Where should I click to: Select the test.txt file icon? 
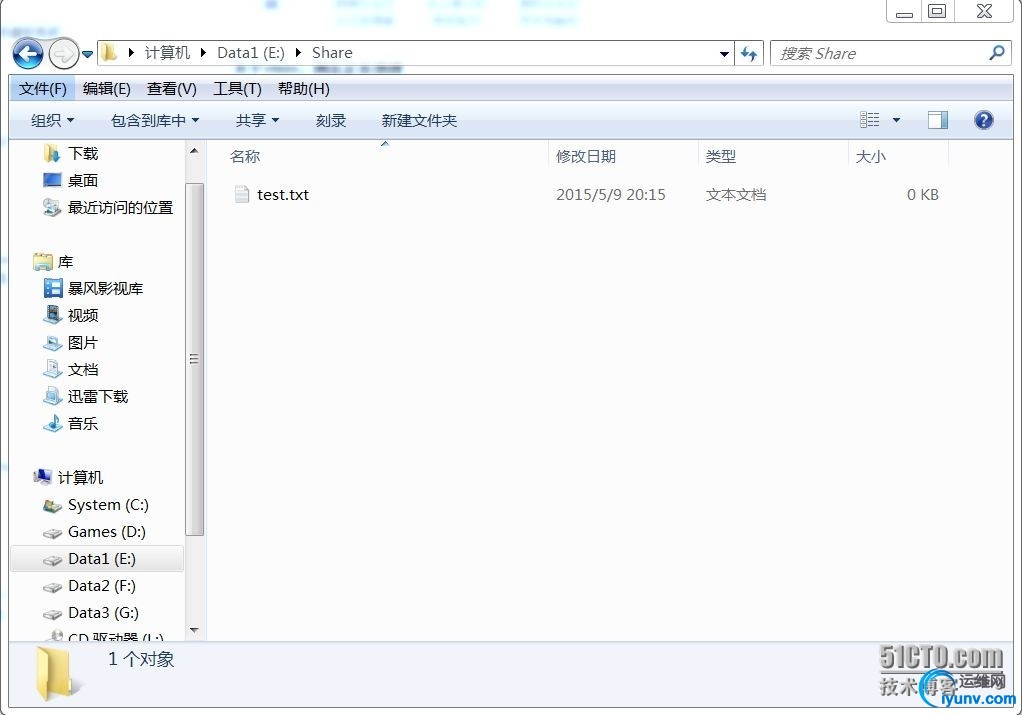click(x=241, y=194)
